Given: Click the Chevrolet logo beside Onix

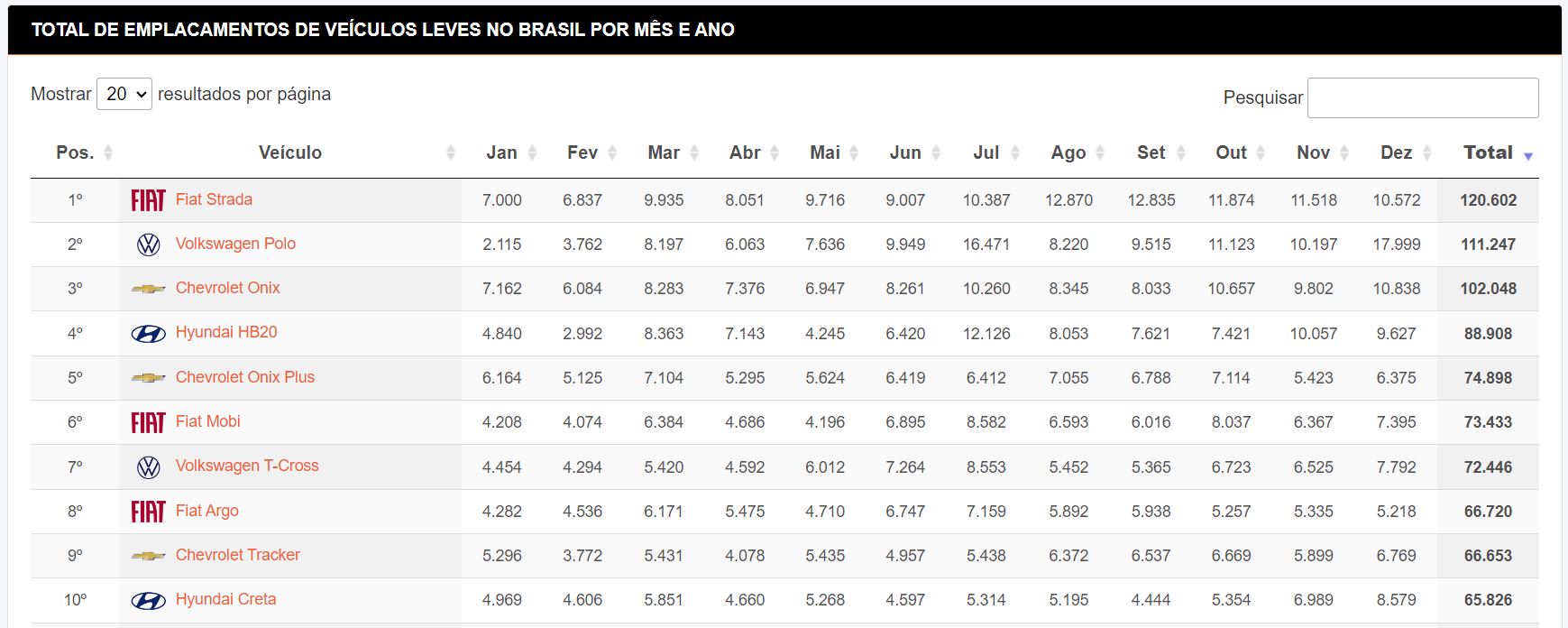Looking at the screenshot, I should (x=148, y=289).
